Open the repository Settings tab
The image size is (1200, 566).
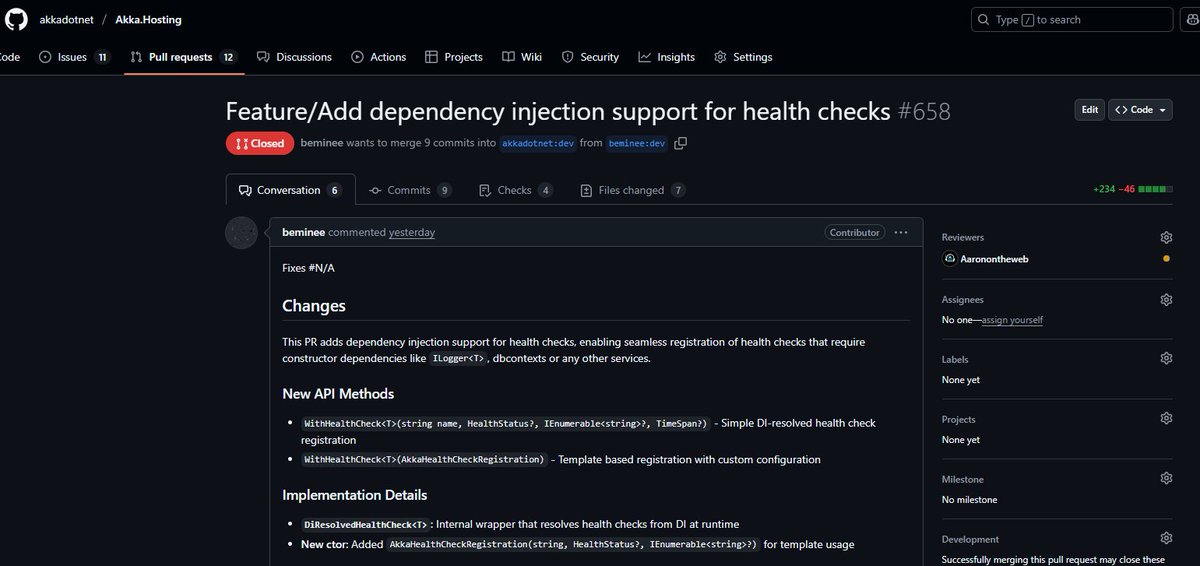pos(743,57)
